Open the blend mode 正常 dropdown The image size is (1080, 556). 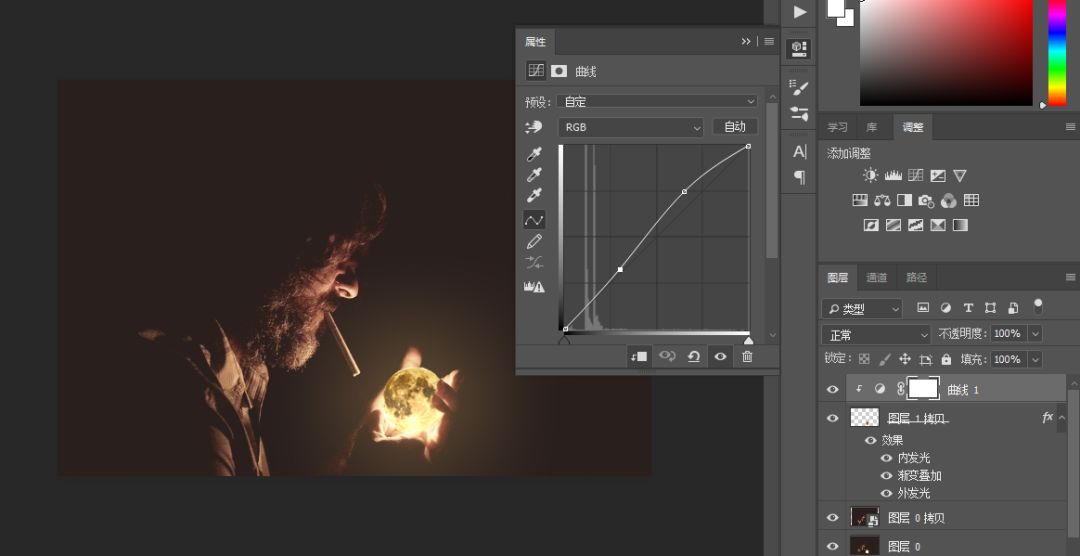tap(875, 335)
